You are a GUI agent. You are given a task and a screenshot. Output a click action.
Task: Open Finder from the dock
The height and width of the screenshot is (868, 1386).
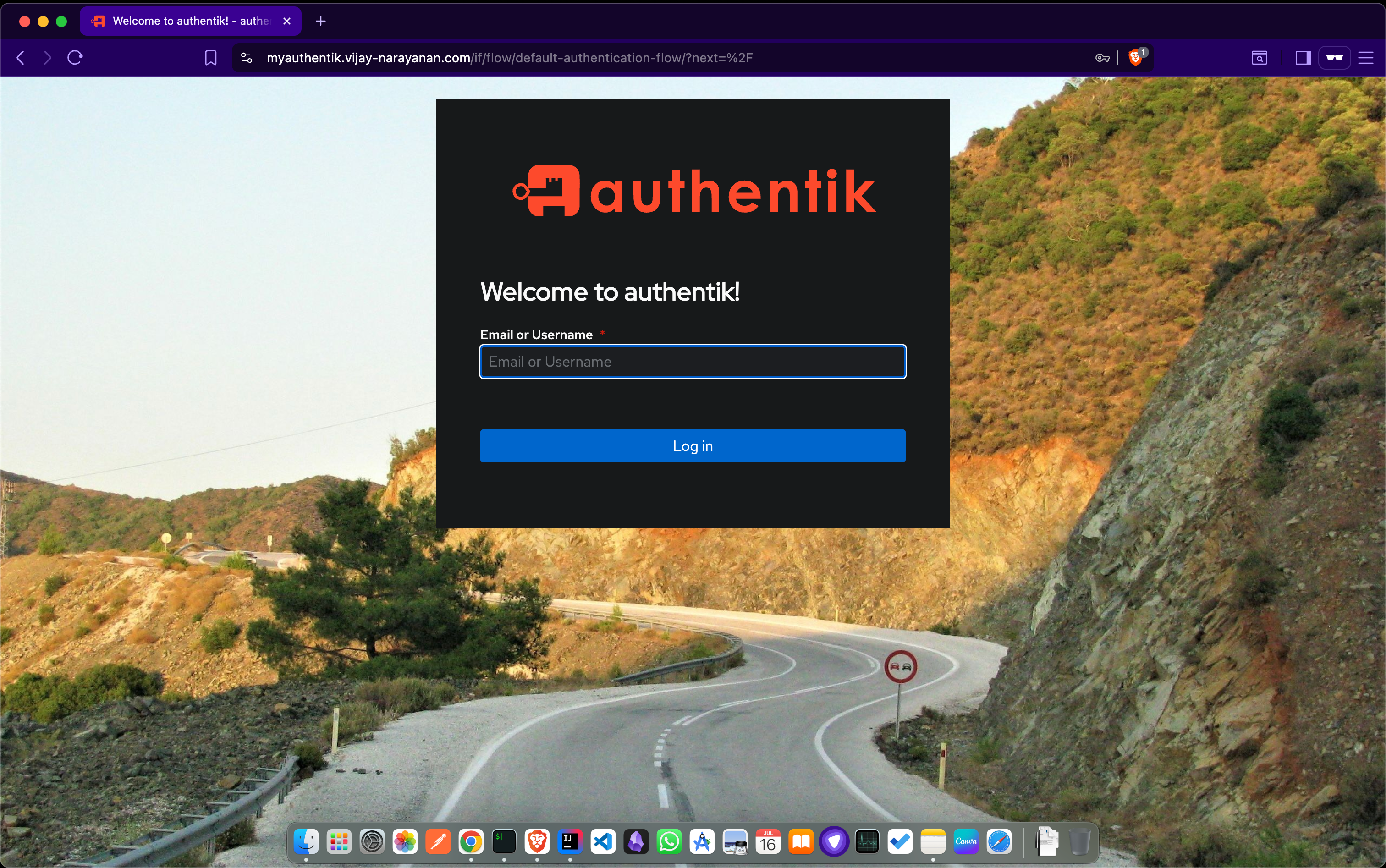tap(306, 841)
